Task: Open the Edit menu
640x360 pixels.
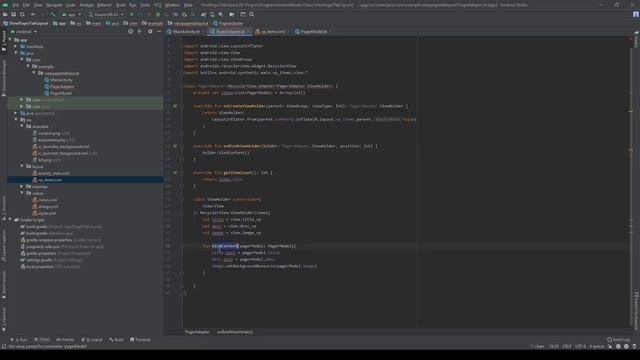Action: click(x=26, y=5)
